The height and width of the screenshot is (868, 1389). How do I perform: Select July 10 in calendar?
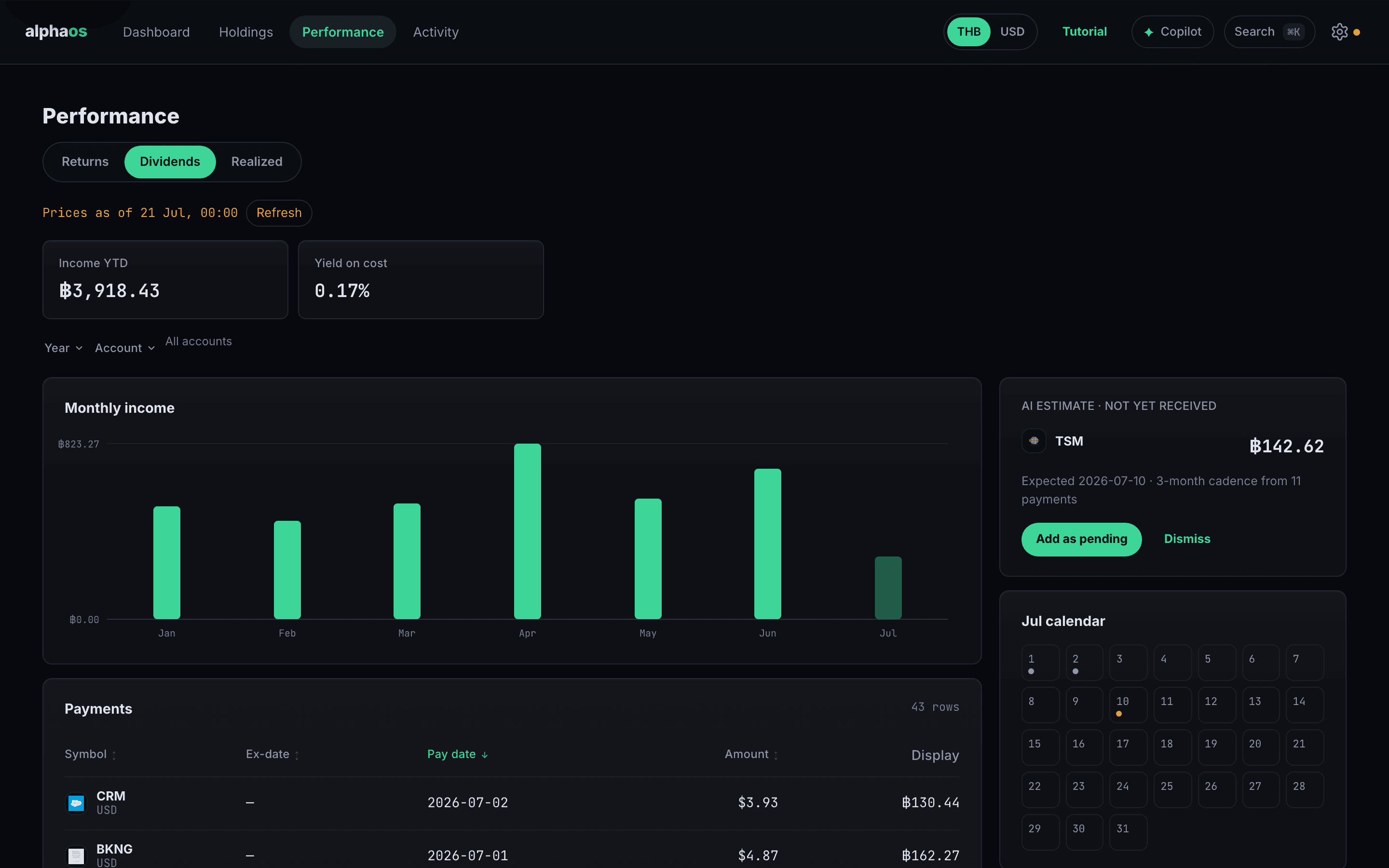pos(1128,705)
